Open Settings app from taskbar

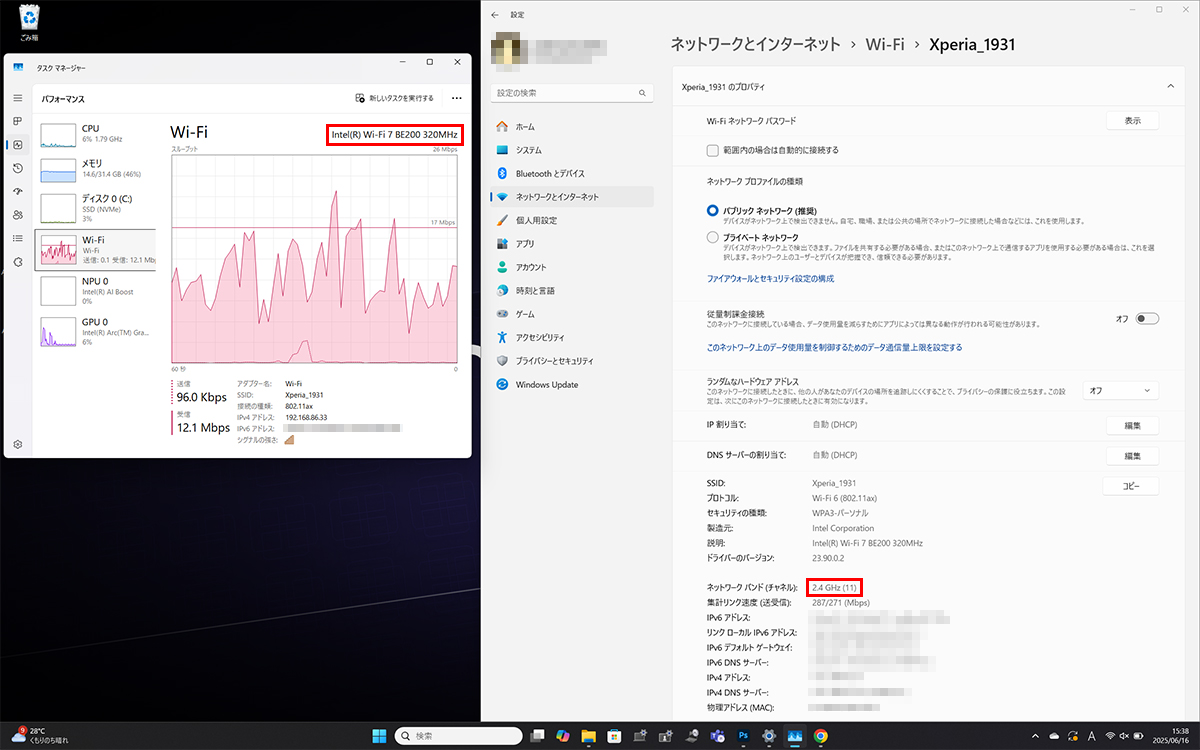tap(769, 736)
